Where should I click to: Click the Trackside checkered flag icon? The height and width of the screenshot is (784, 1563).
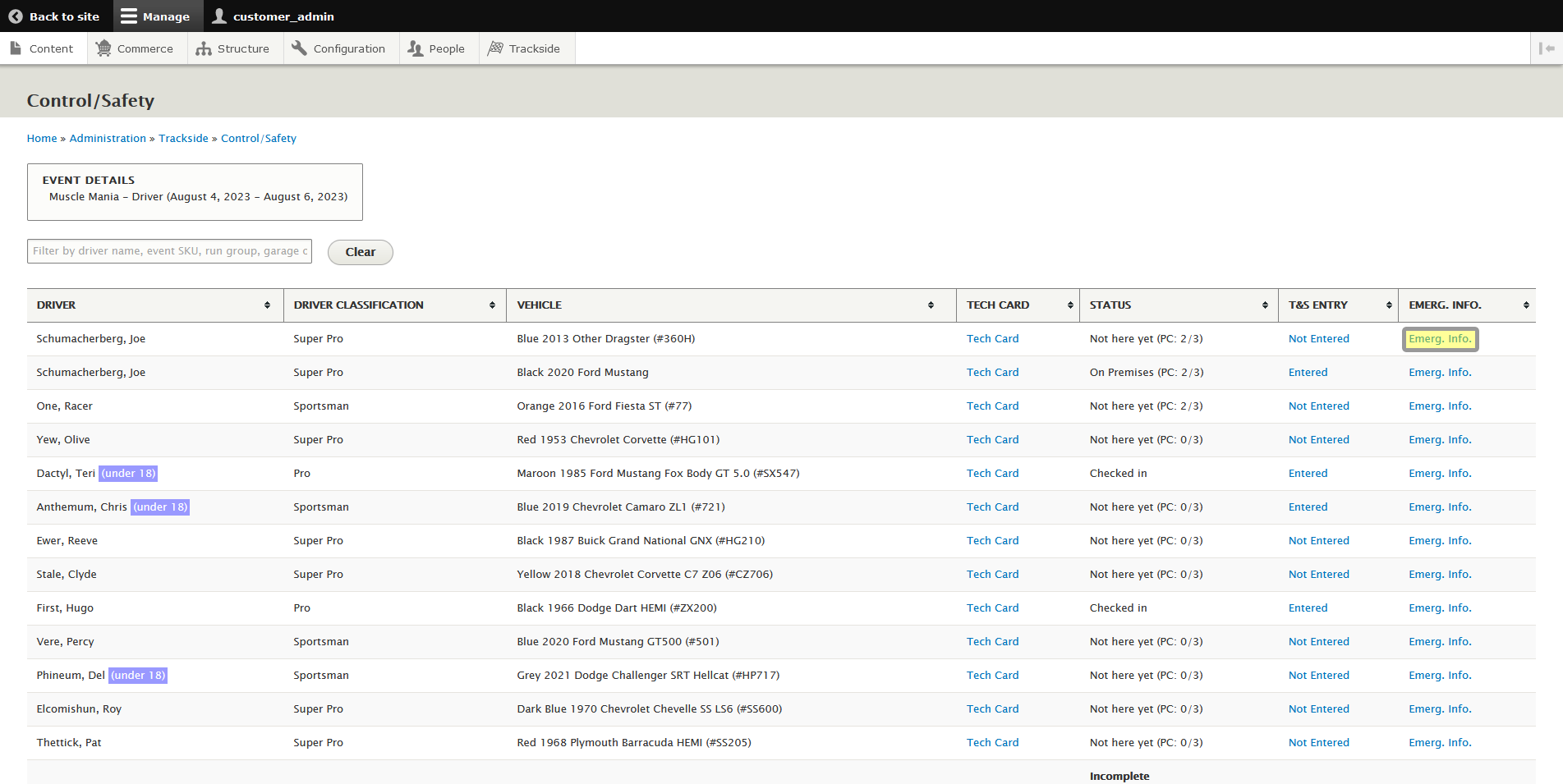[495, 48]
